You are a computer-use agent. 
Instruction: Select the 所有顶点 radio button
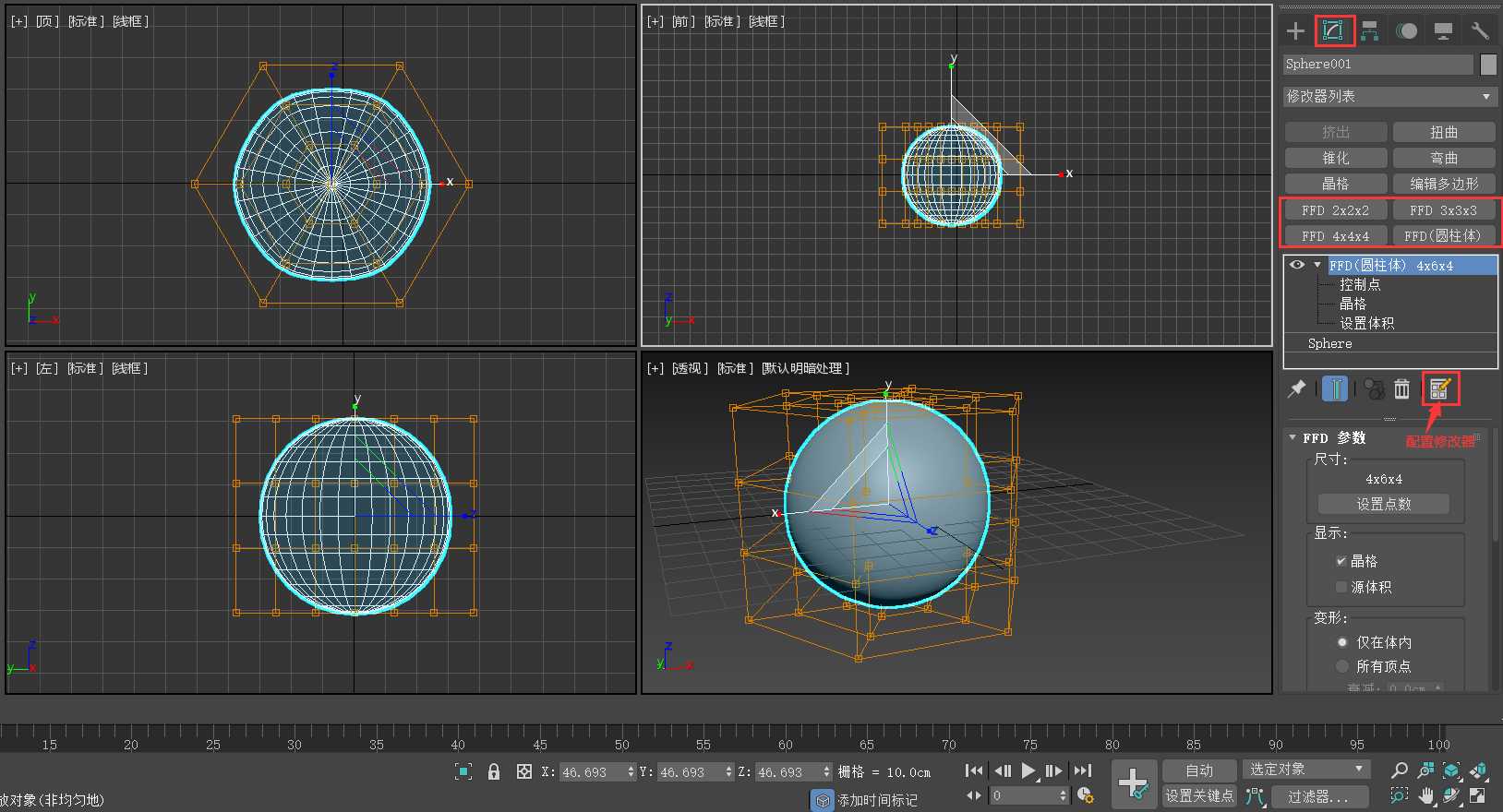(x=1342, y=666)
